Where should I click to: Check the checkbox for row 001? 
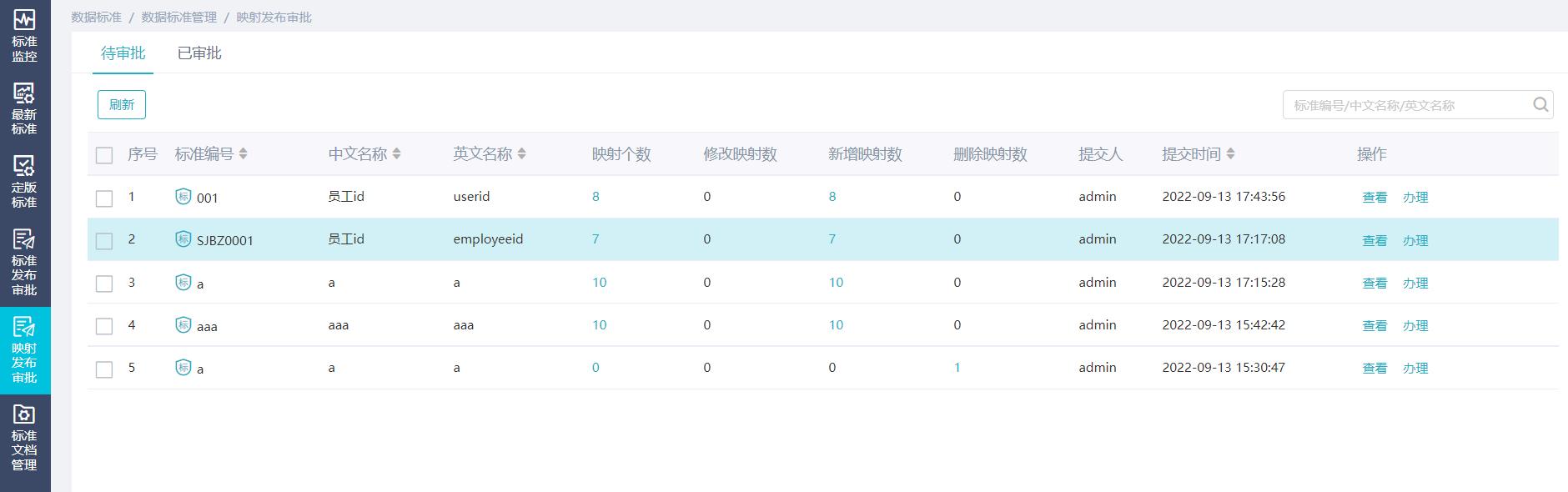[x=104, y=198]
